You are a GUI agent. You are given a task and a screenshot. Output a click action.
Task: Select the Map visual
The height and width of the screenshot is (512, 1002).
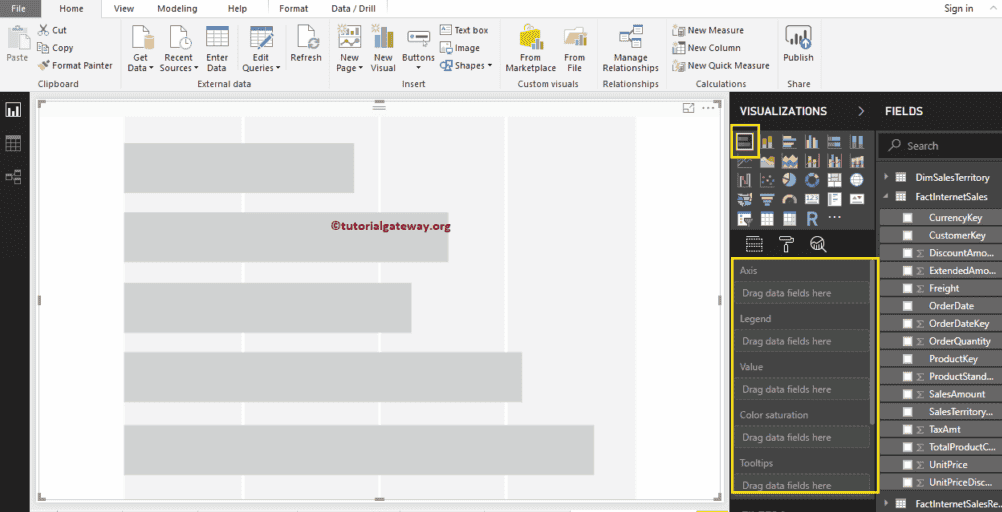click(856, 180)
